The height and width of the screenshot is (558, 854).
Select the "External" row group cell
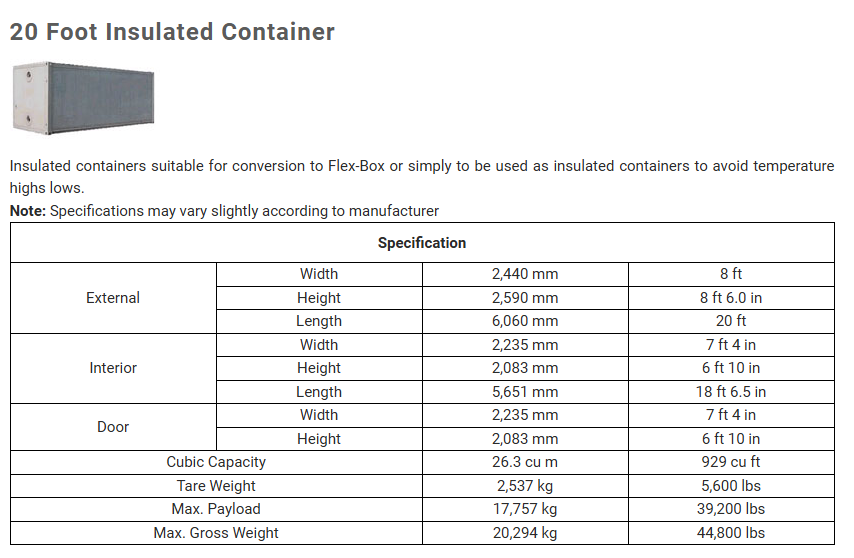(113, 298)
